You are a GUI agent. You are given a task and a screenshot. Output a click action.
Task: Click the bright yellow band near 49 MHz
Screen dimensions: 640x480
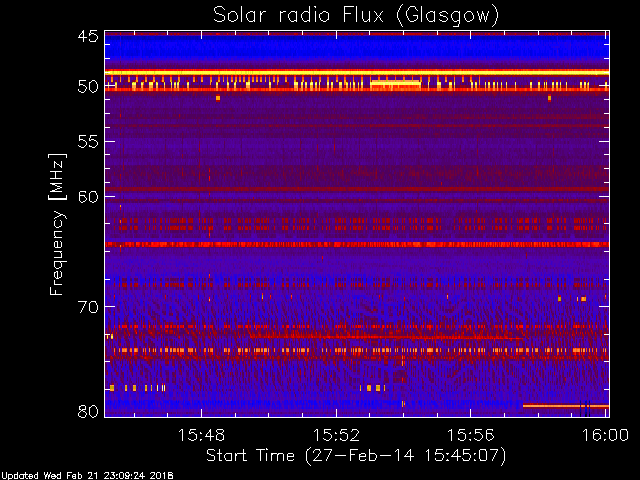(357, 73)
